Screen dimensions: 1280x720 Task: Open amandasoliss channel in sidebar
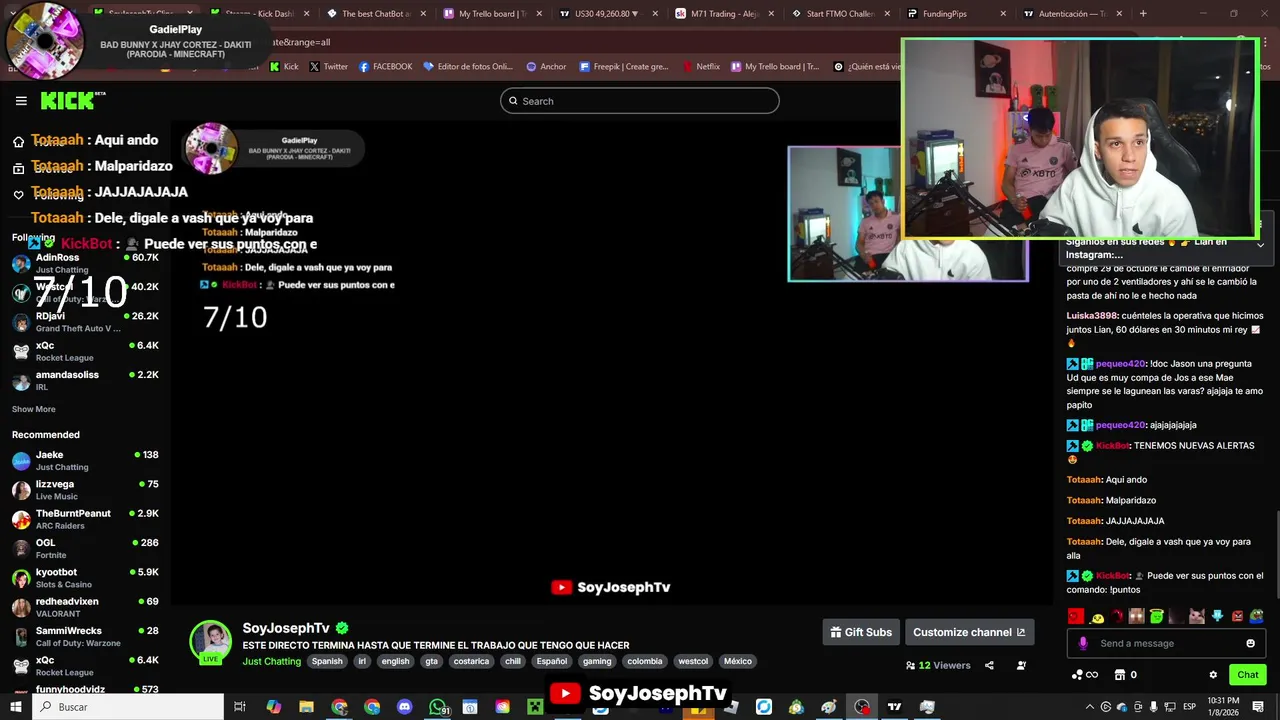(x=85, y=380)
